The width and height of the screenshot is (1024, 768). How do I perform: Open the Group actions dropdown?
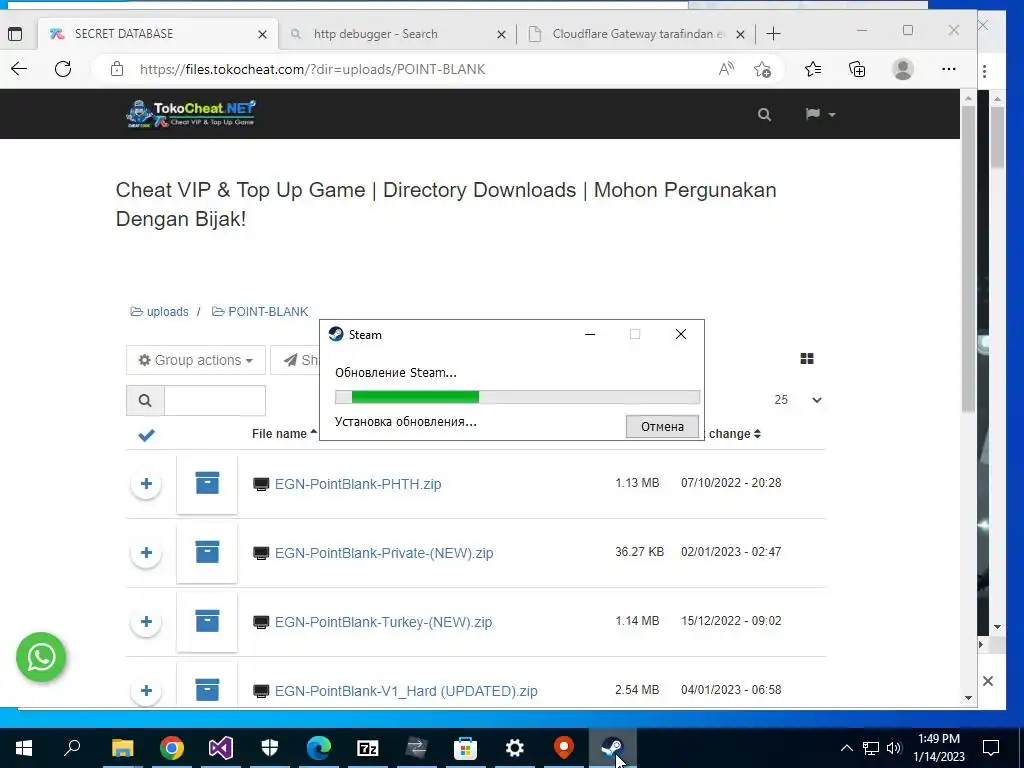pos(195,360)
